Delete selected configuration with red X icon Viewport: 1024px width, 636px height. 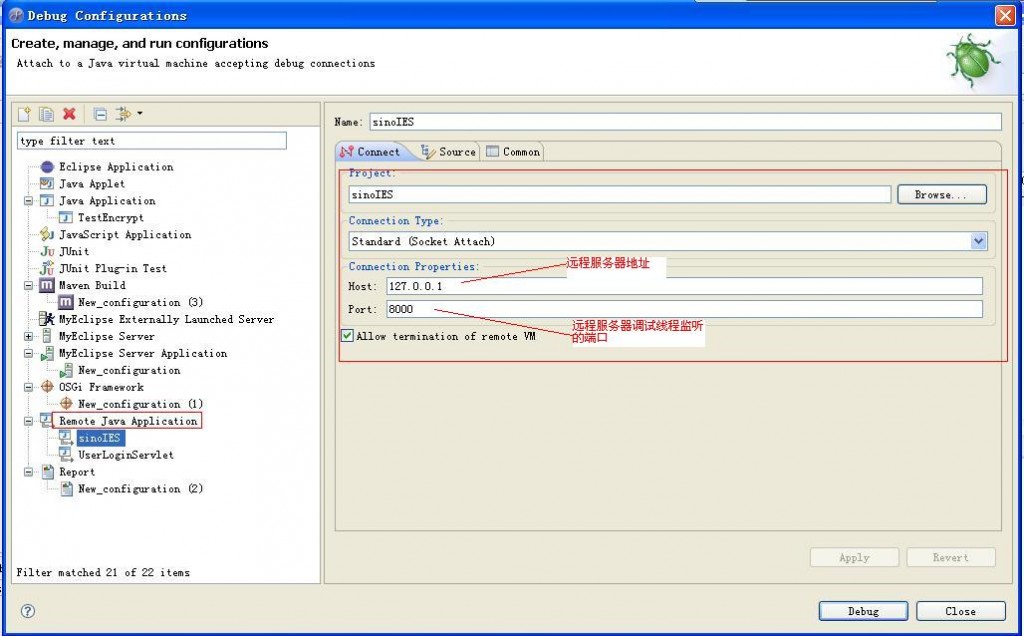[69, 114]
